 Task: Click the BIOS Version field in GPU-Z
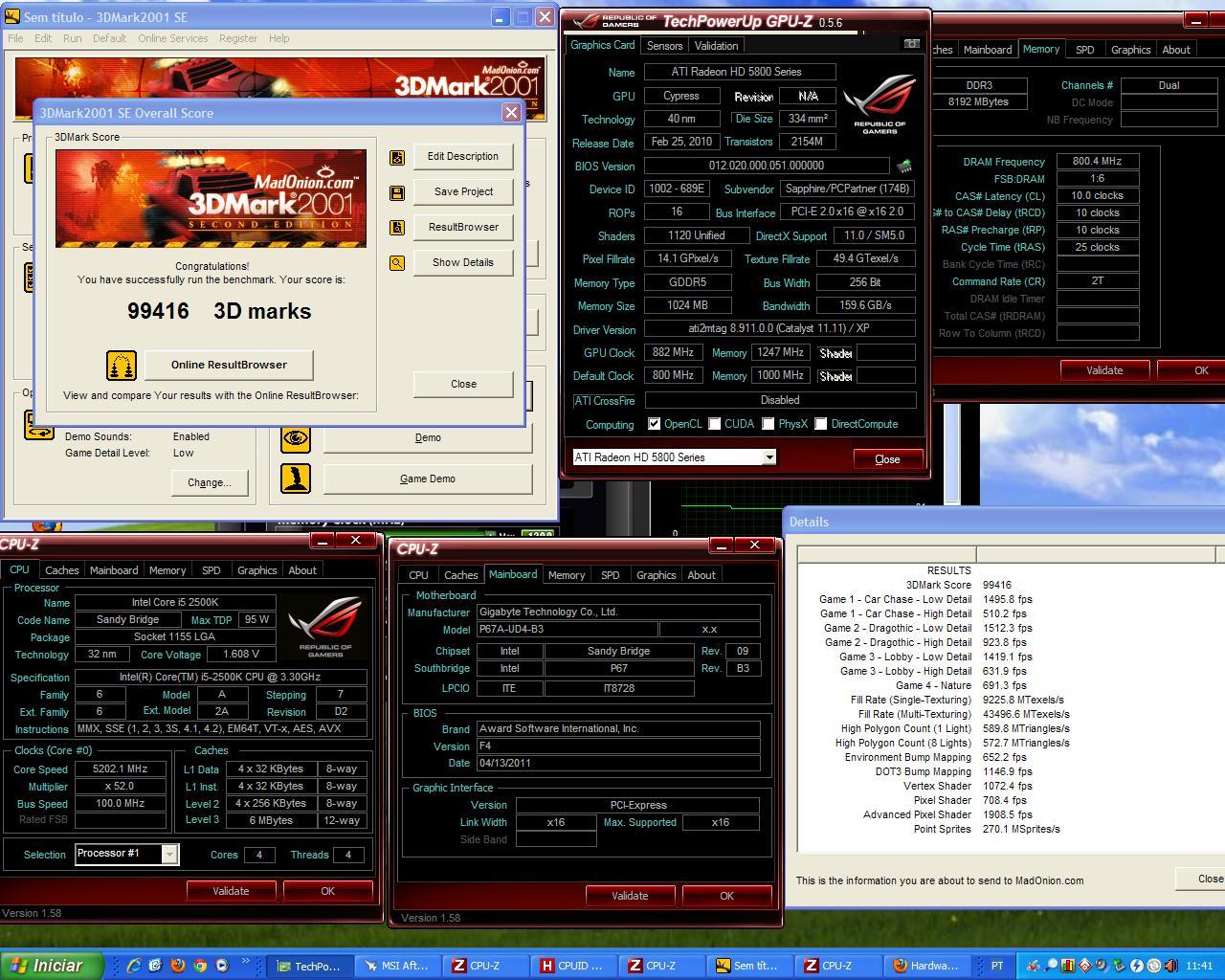pyautogui.click(x=767, y=166)
